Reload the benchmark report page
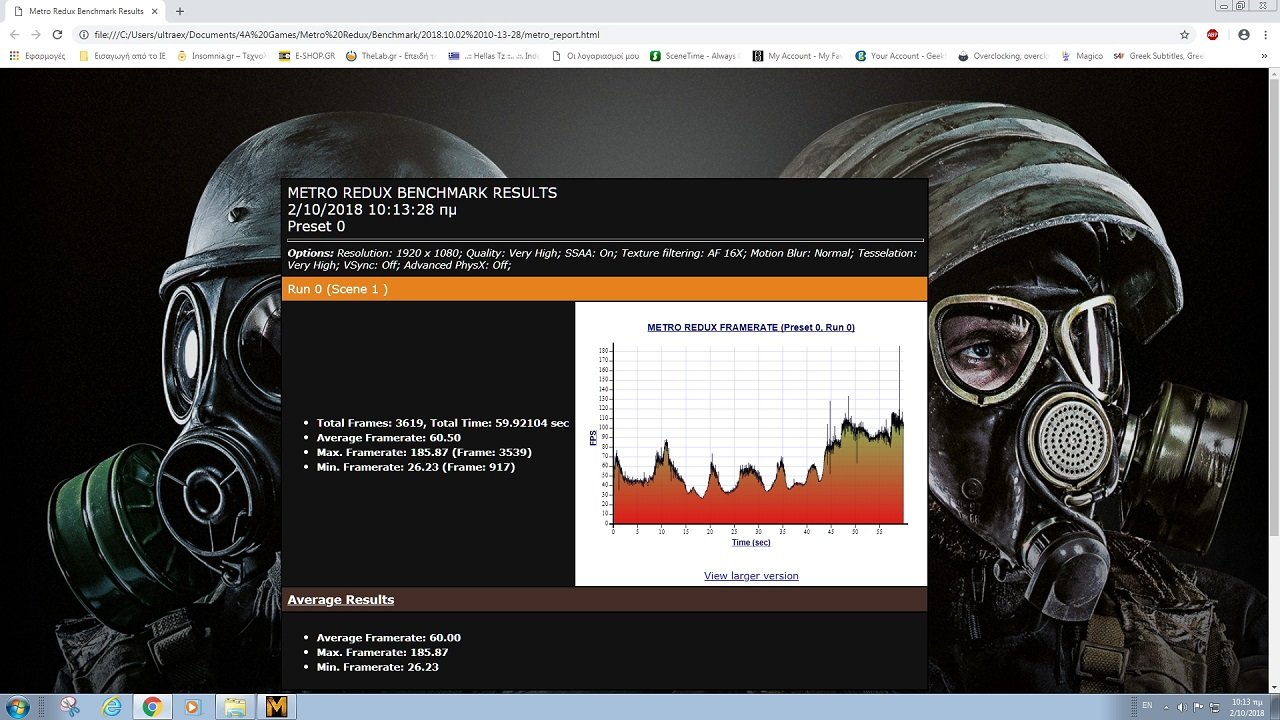1280x720 pixels. coord(58,34)
